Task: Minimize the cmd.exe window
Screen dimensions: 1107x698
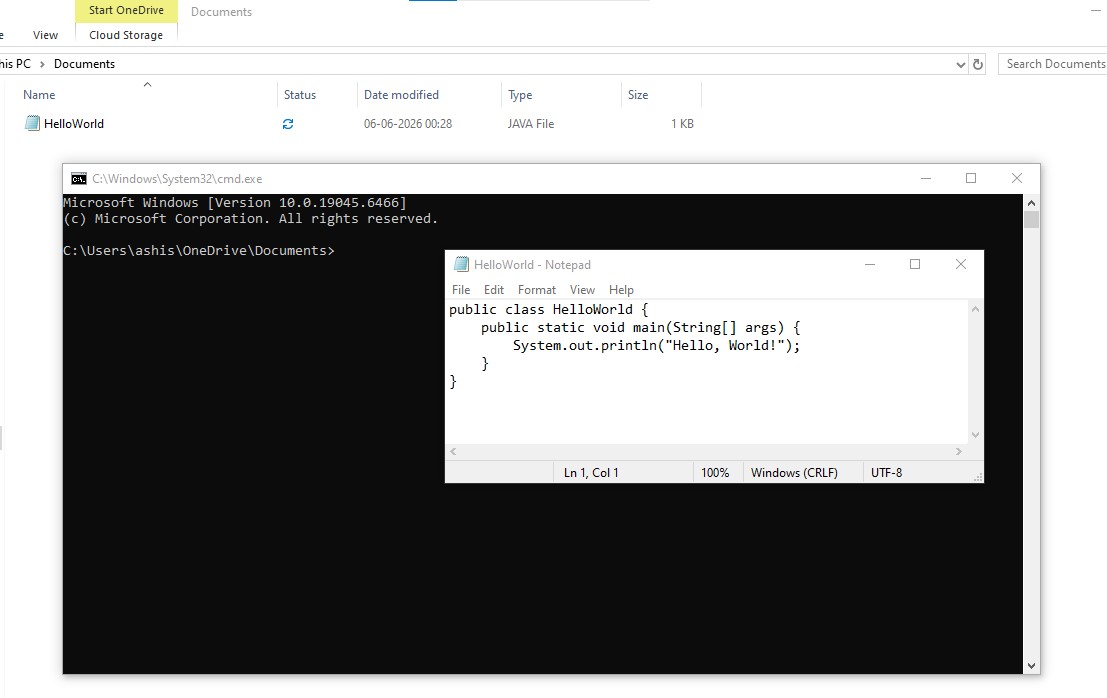Action: (x=926, y=179)
